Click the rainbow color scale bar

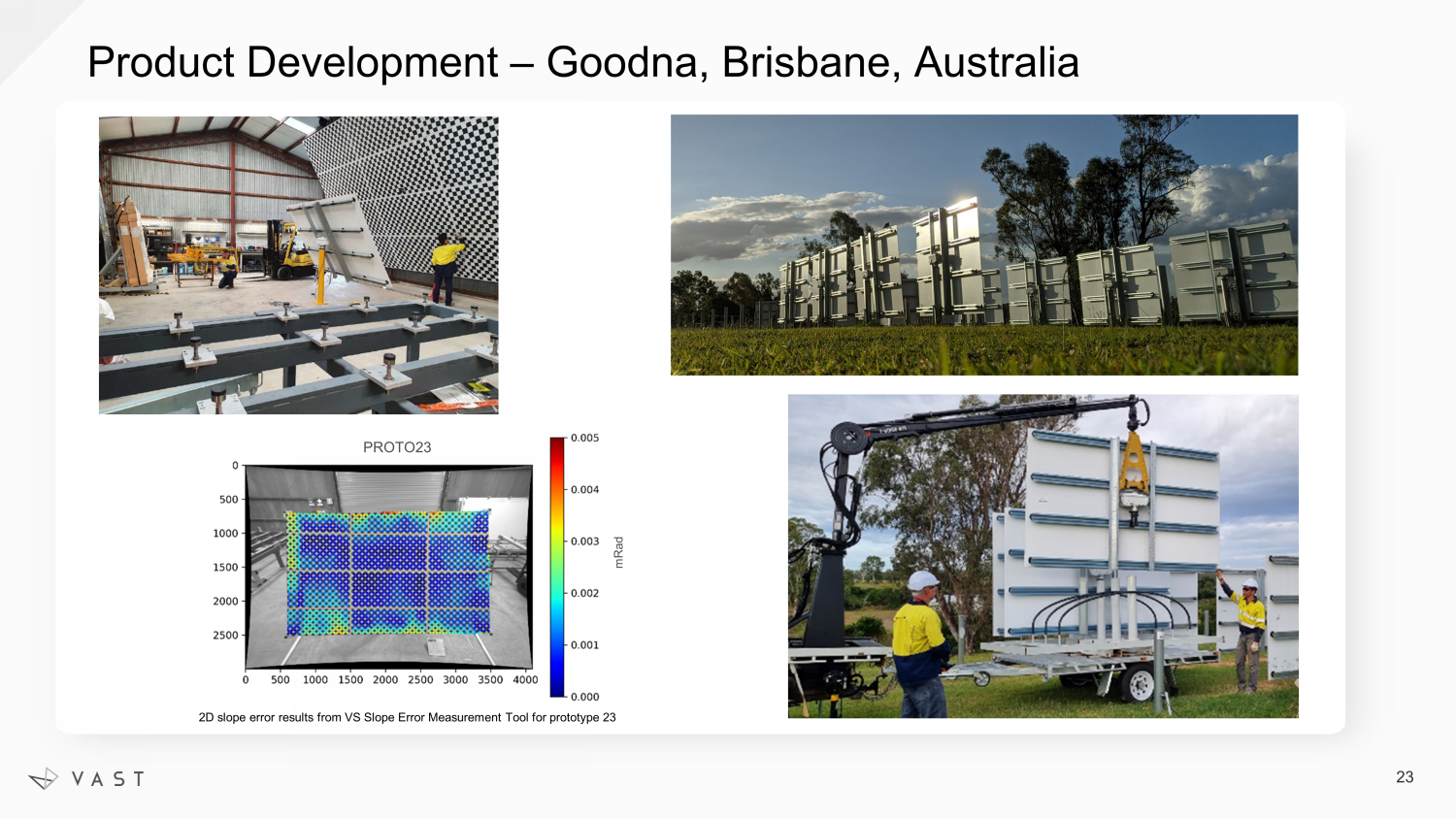[557, 567]
